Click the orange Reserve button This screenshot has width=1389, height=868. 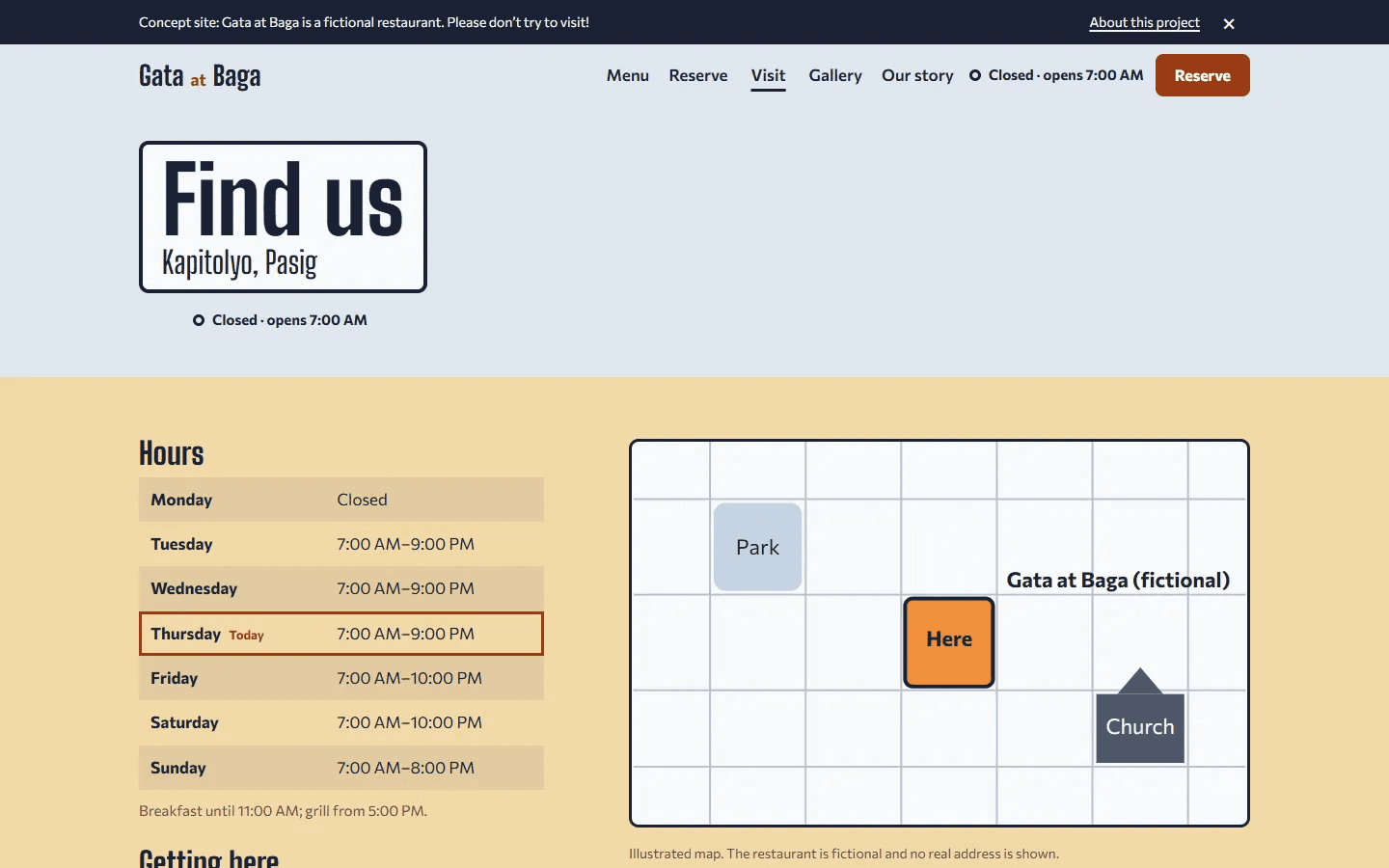click(x=1202, y=75)
